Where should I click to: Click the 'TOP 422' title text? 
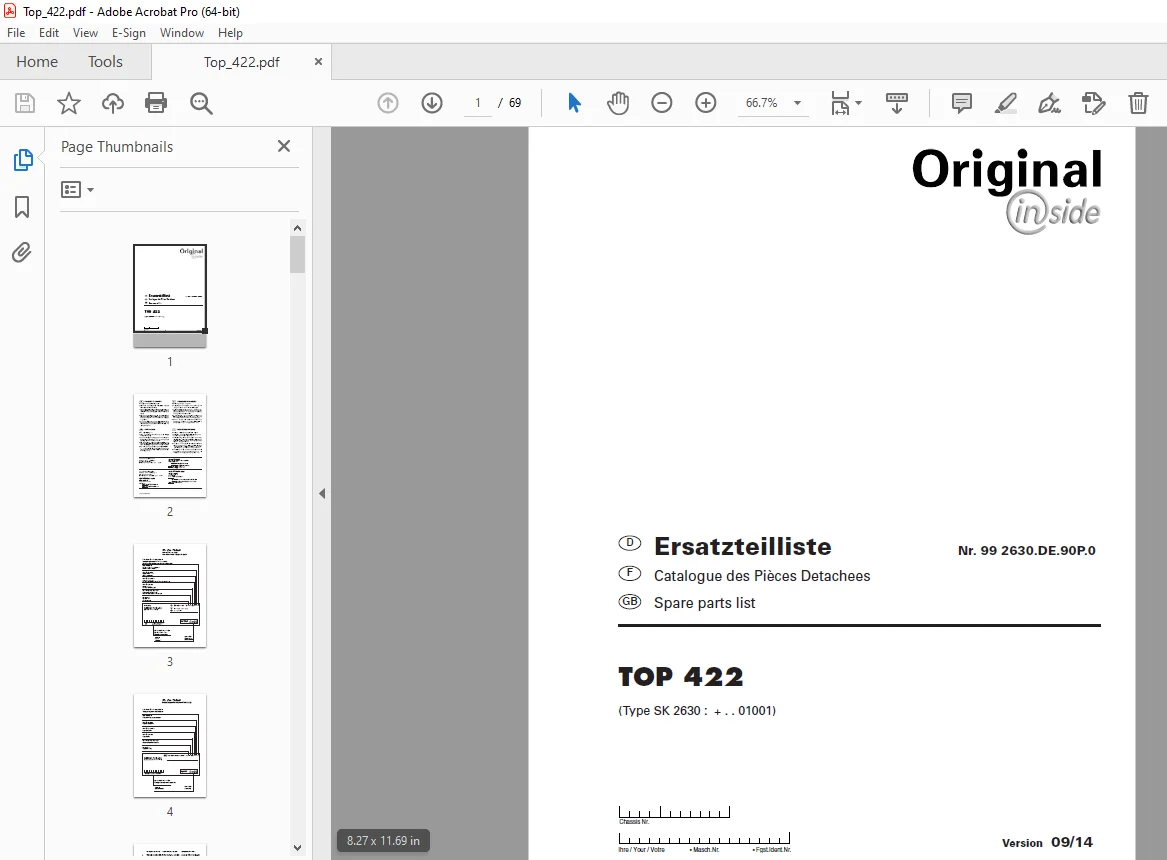point(680,676)
